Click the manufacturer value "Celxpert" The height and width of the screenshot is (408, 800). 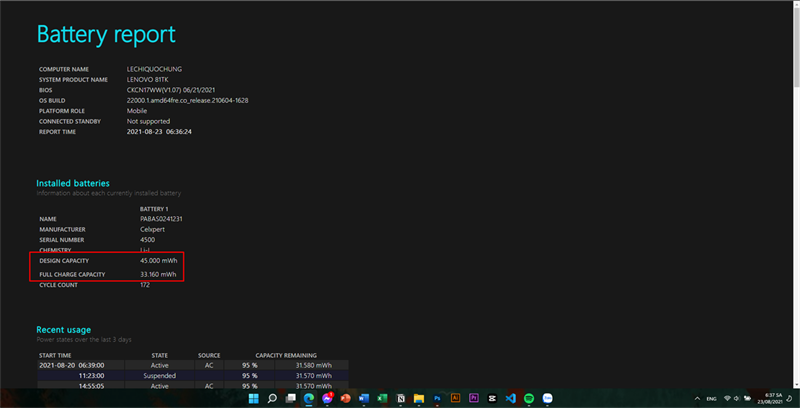pyautogui.click(x=152, y=230)
